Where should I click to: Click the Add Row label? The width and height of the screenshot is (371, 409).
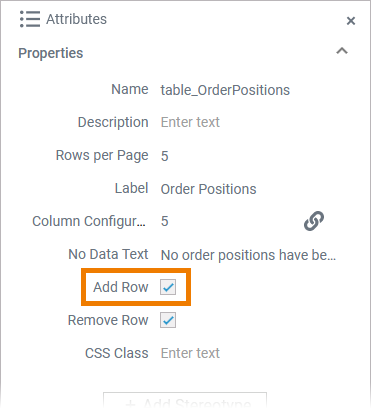121,287
